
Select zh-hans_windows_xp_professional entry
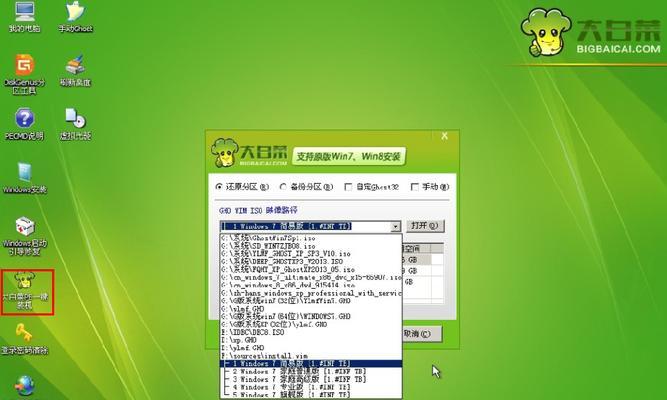tap(311, 293)
